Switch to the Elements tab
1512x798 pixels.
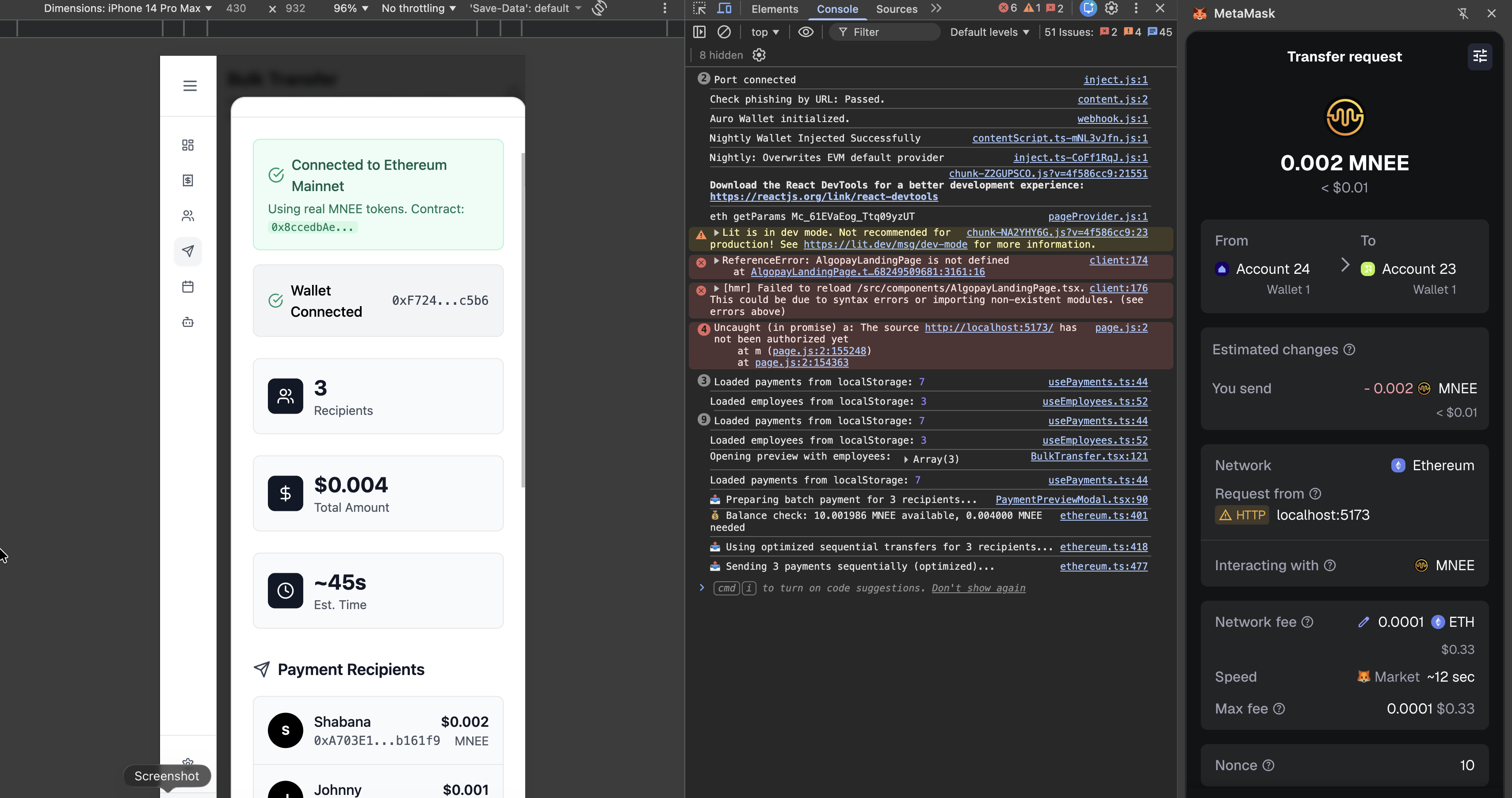(x=775, y=9)
